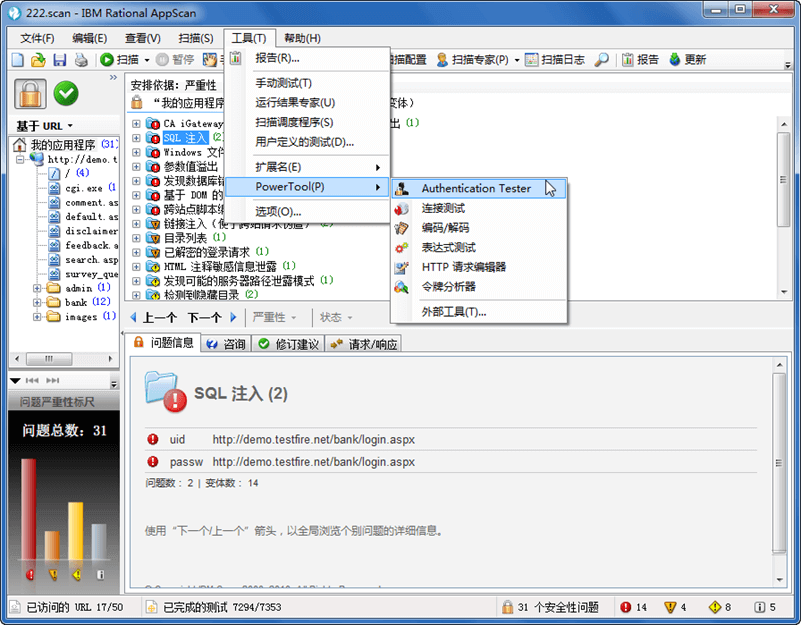Viewport: 801px width, 625px height.
Task: Launch Authentication Tester PowerTool
Action: point(479,189)
